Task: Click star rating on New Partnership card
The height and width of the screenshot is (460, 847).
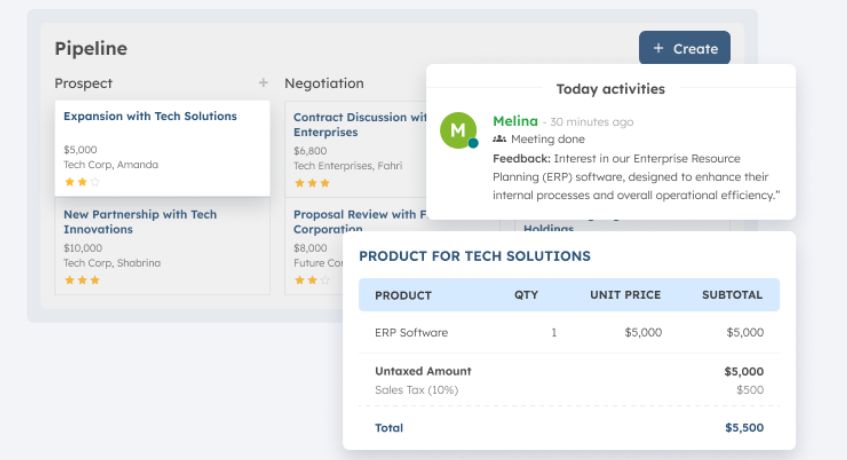Action: tap(82, 280)
